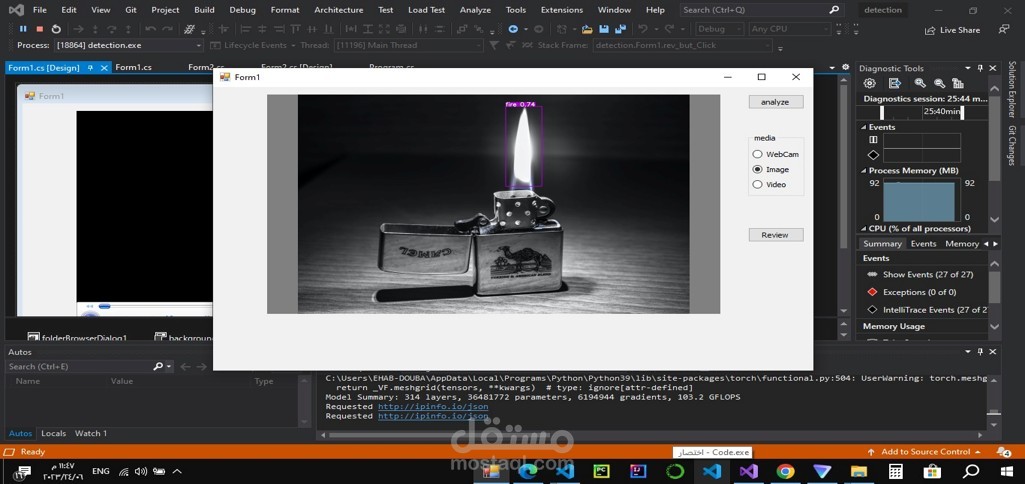This screenshot has width=1025, height=484.
Task: Open Diagnostic Tools settings gear
Action: click(869, 83)
